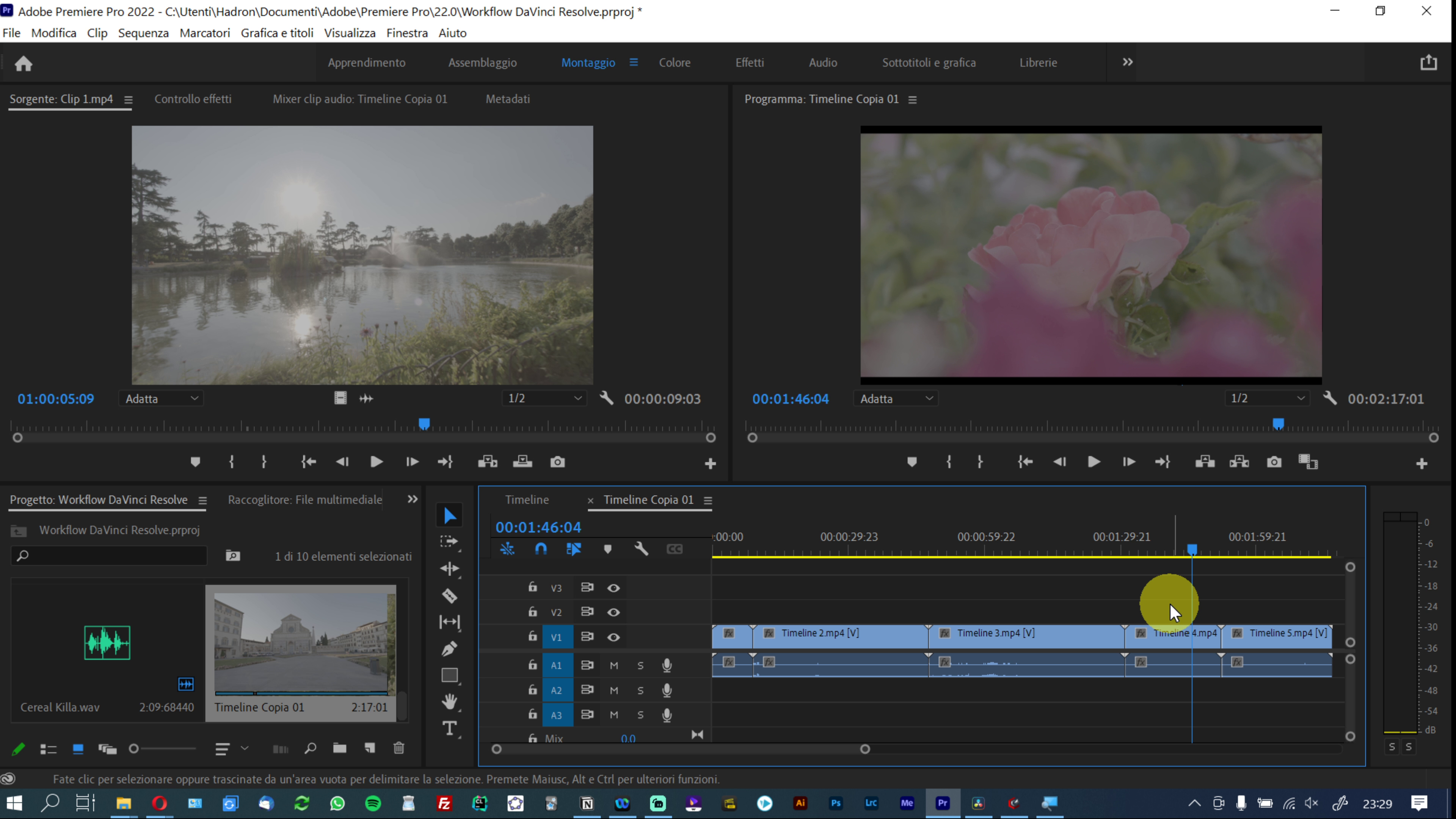1456x819 pixels.
Task: Toggle Snap in timeline
Action: pyautogui.click(x=541, y=549)
